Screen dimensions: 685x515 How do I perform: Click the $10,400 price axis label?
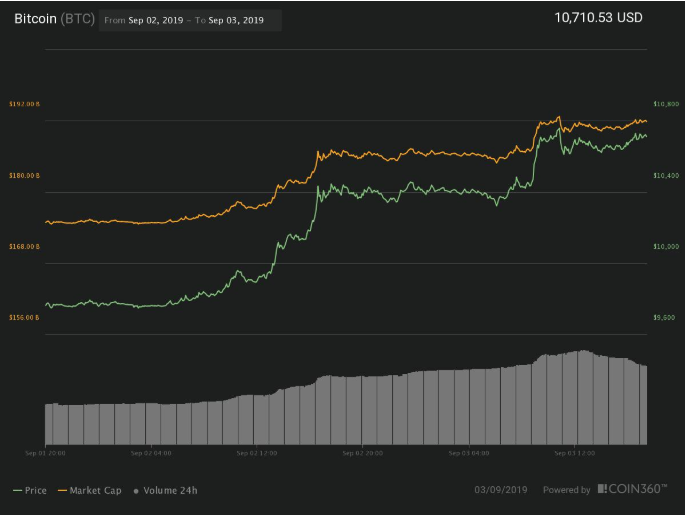[x=666, y=175]
